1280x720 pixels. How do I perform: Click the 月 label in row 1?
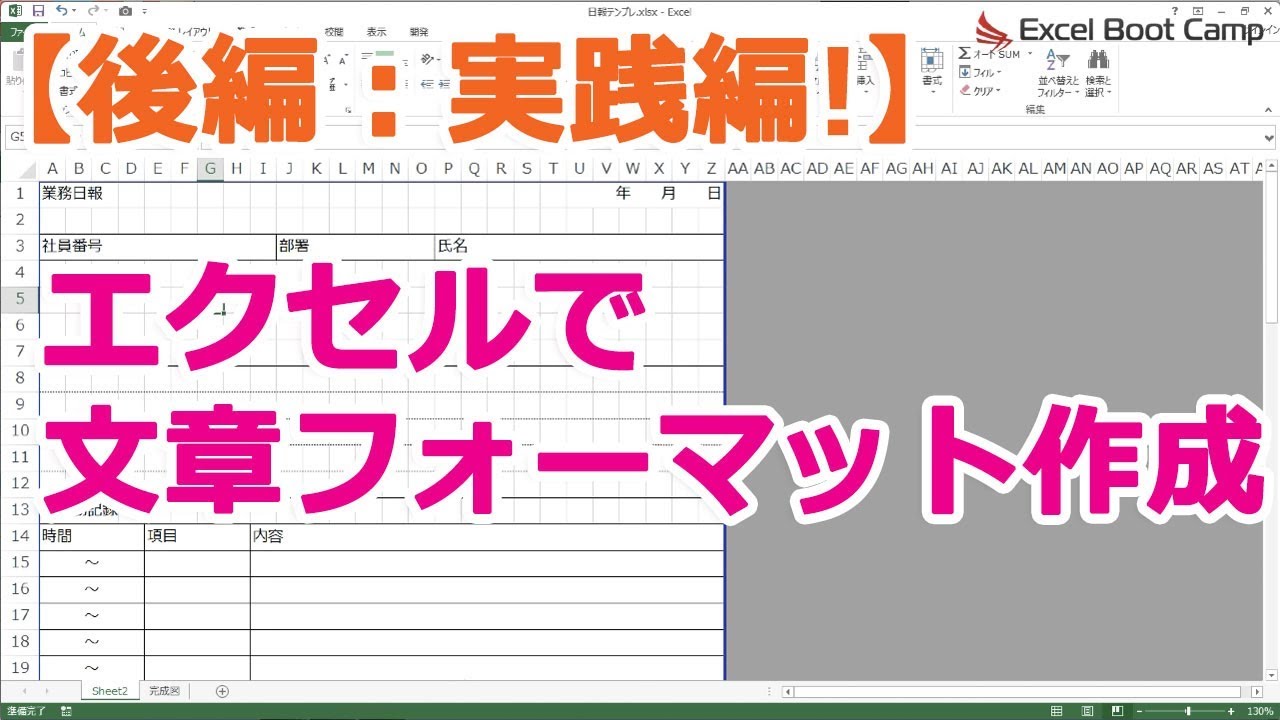(x=668, y=193)
